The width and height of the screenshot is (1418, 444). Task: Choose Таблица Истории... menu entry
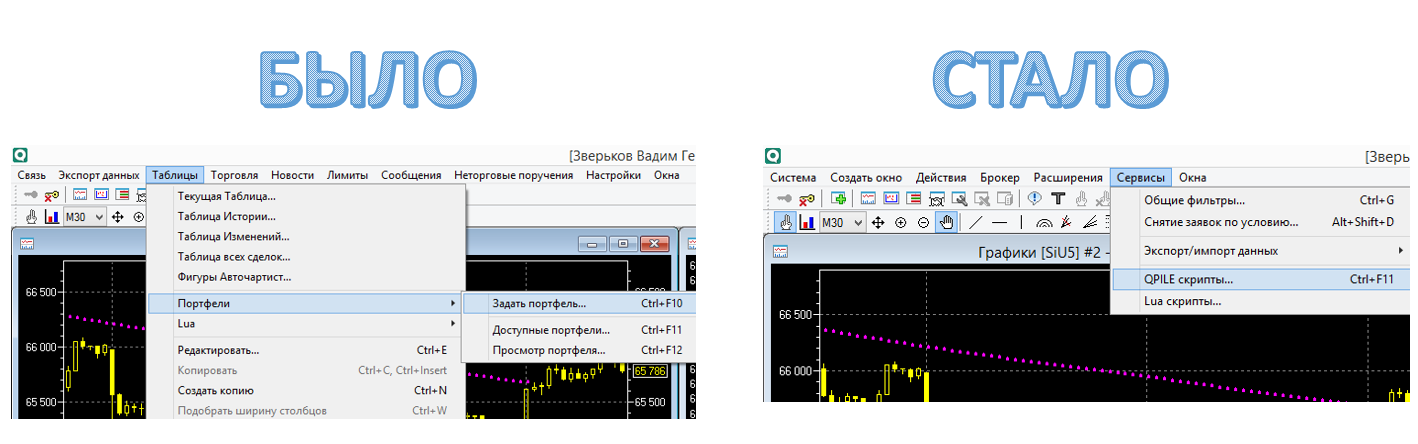(305, 216)
